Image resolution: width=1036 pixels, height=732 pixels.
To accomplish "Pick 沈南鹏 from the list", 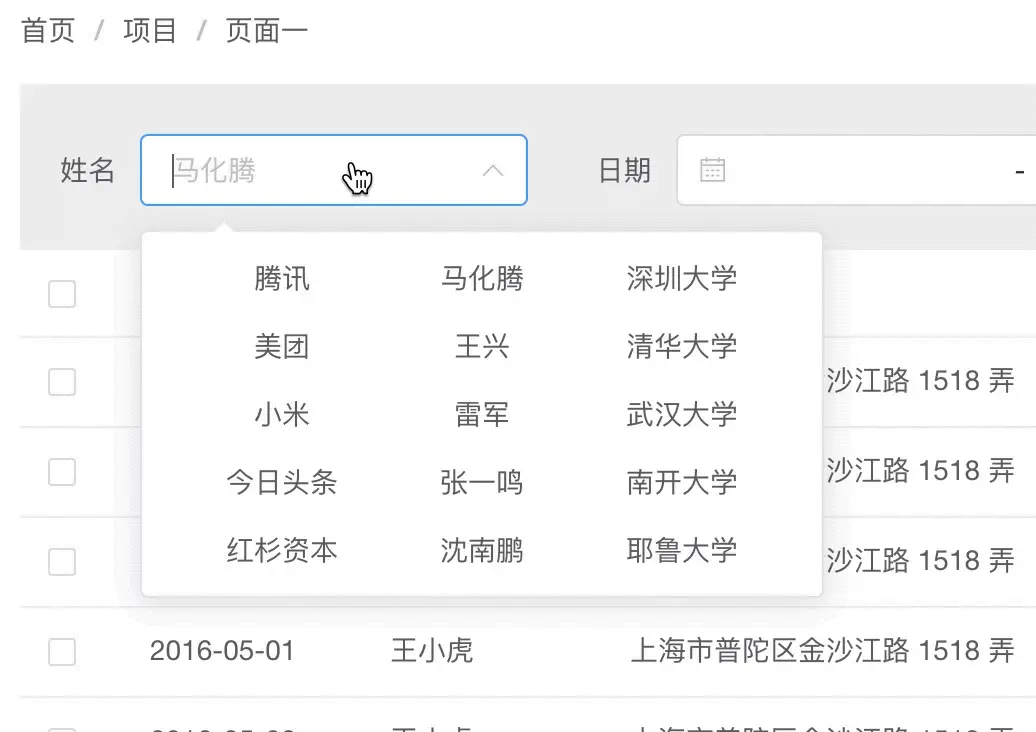I will [x=482, y=550].
